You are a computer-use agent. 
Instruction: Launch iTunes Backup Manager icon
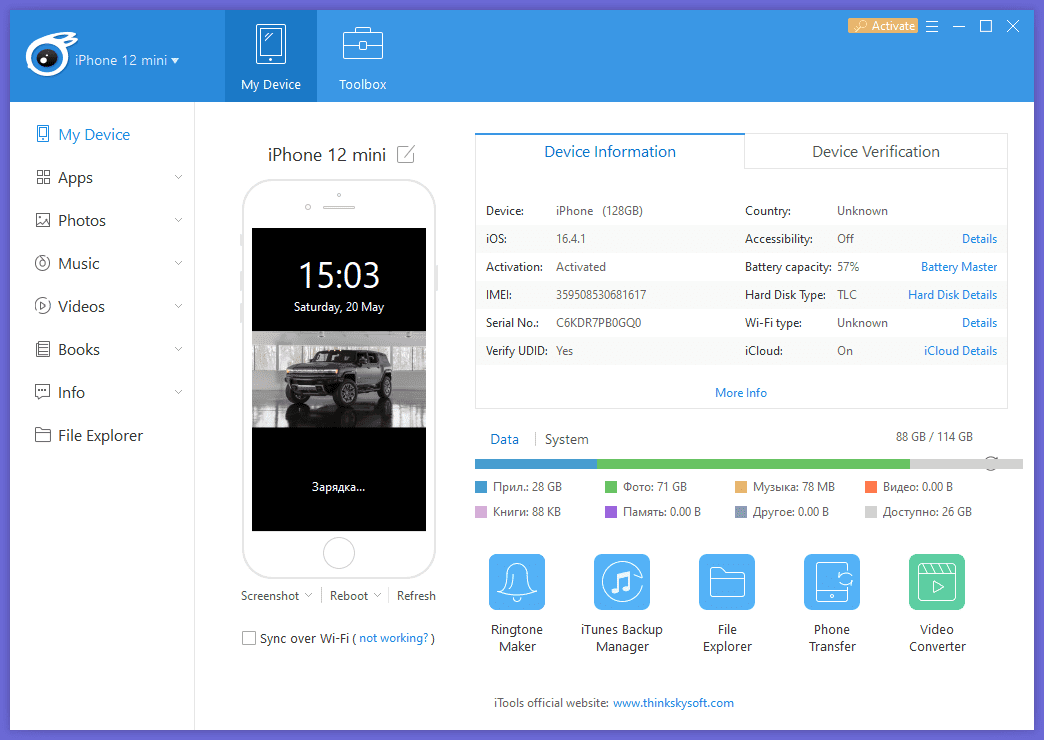(622, 581)
